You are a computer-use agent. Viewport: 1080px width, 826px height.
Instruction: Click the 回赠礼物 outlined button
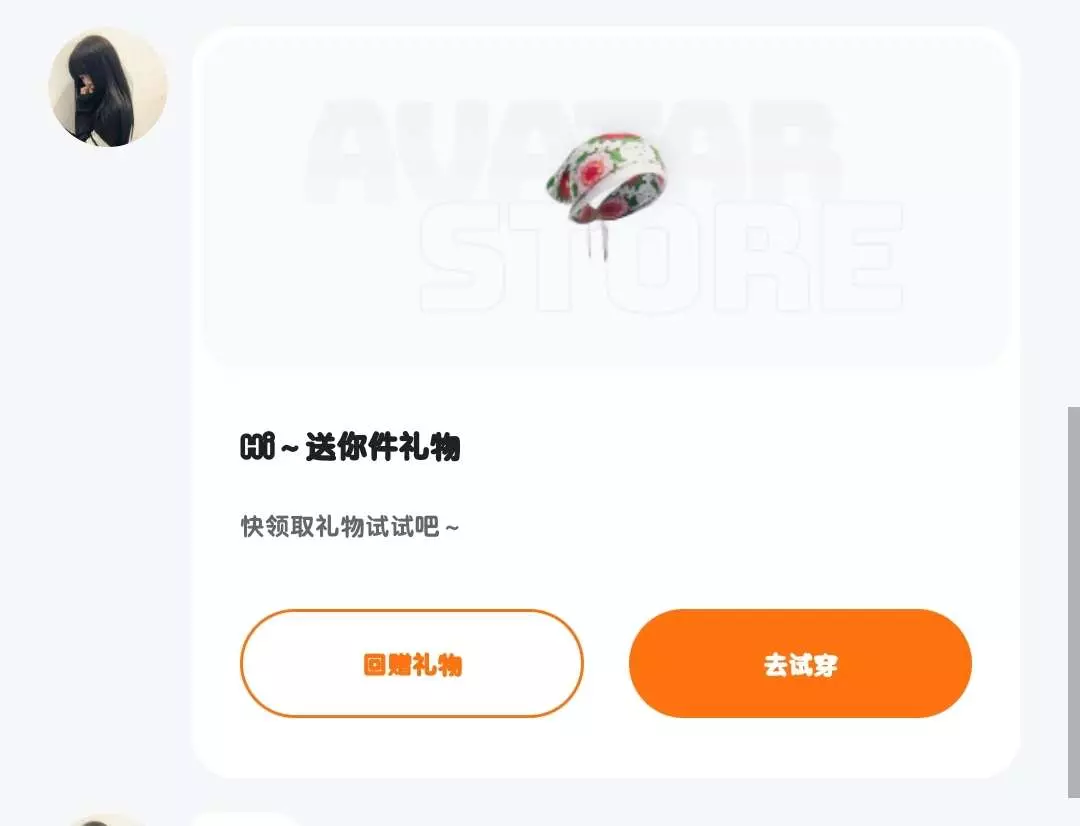(x=412, y=663)
